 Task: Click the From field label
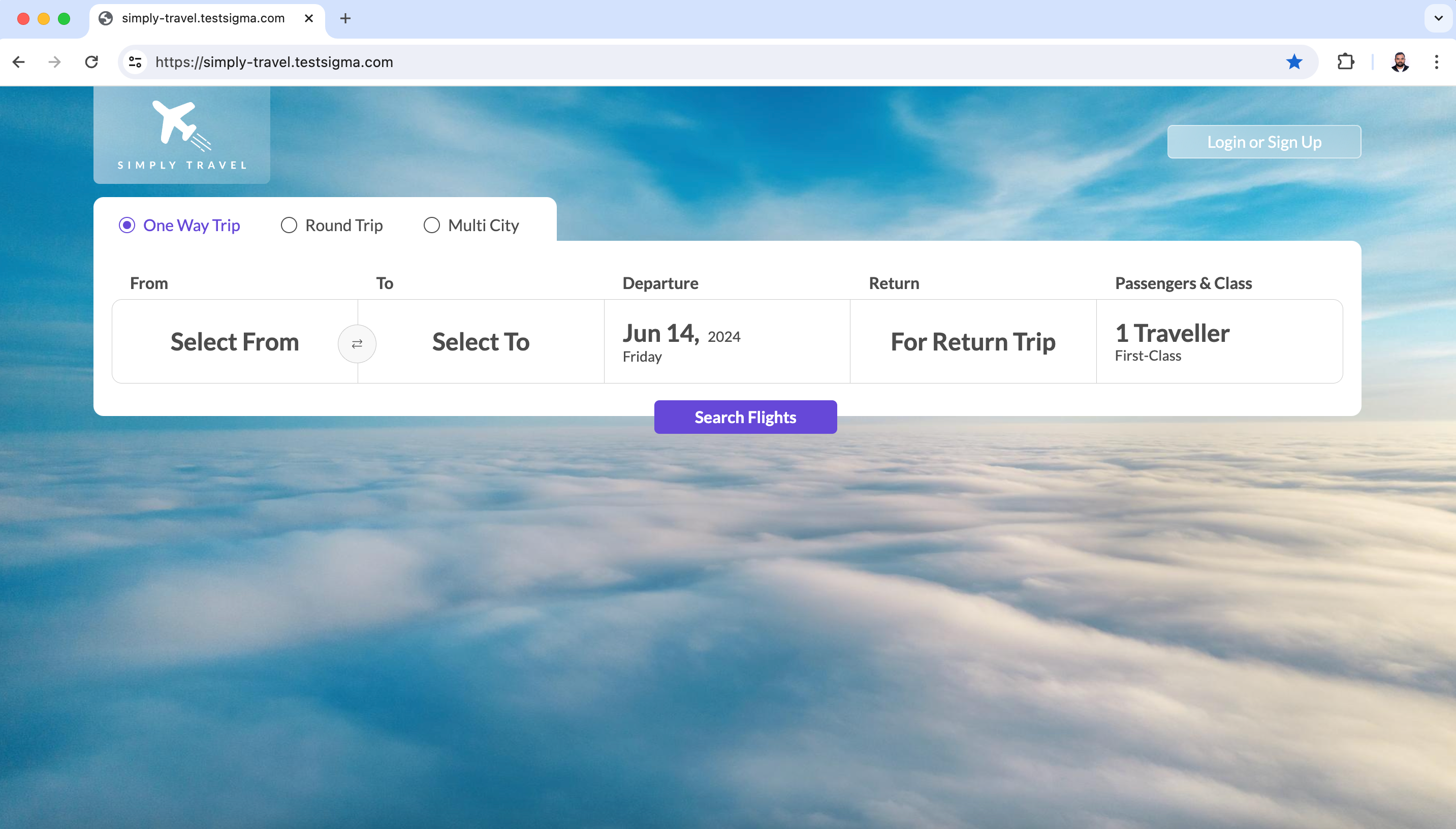tap(149, 283)
